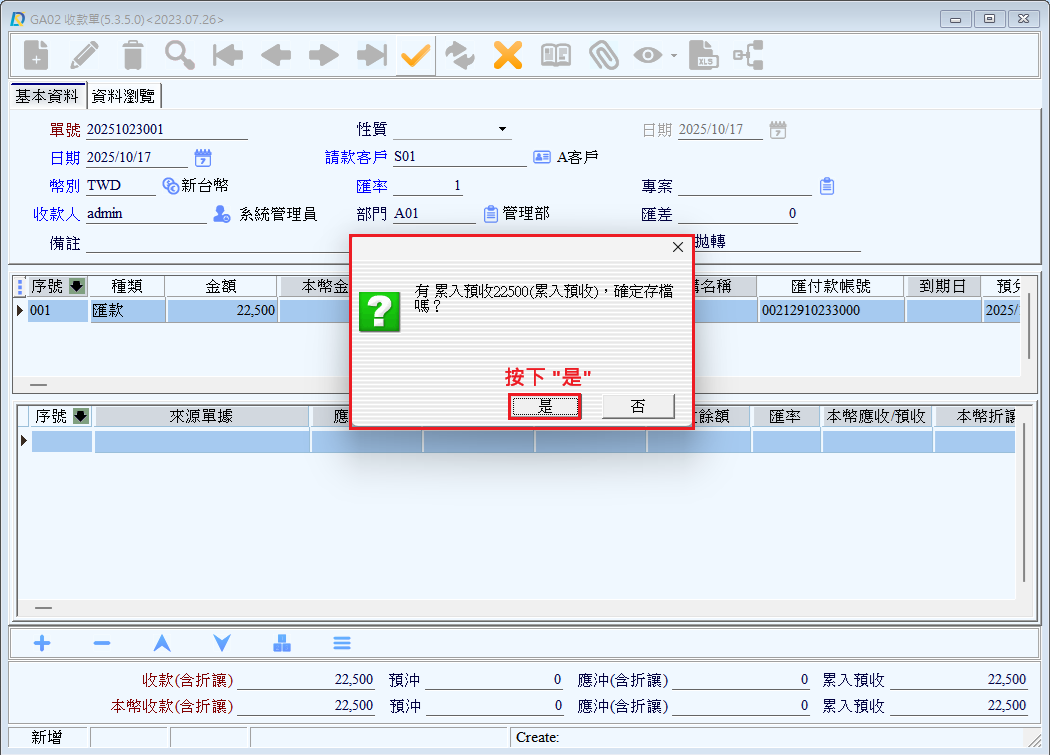Image resolution: width=1050 pixels, height=755 pixels.
Task: Click the currency lookup icon beside TWD
Action: click(x=171, y=186)
